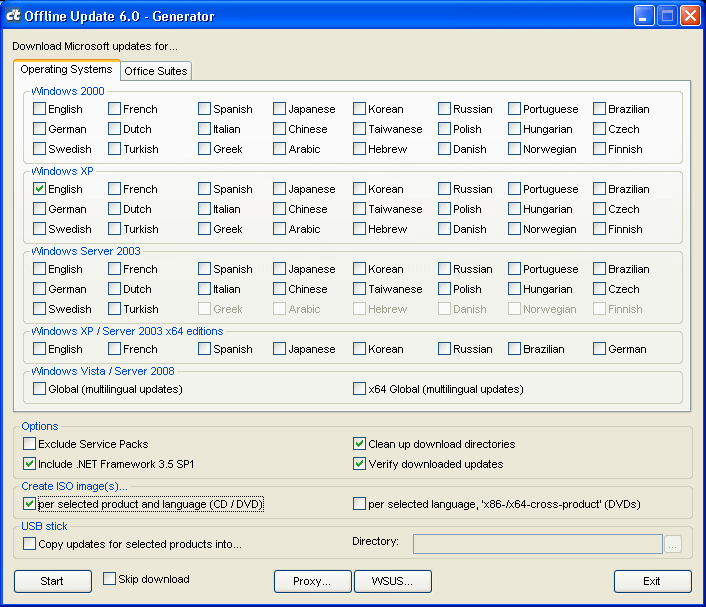Check German under x64 editions
706x607 pixels.
[x=599, y=349]
